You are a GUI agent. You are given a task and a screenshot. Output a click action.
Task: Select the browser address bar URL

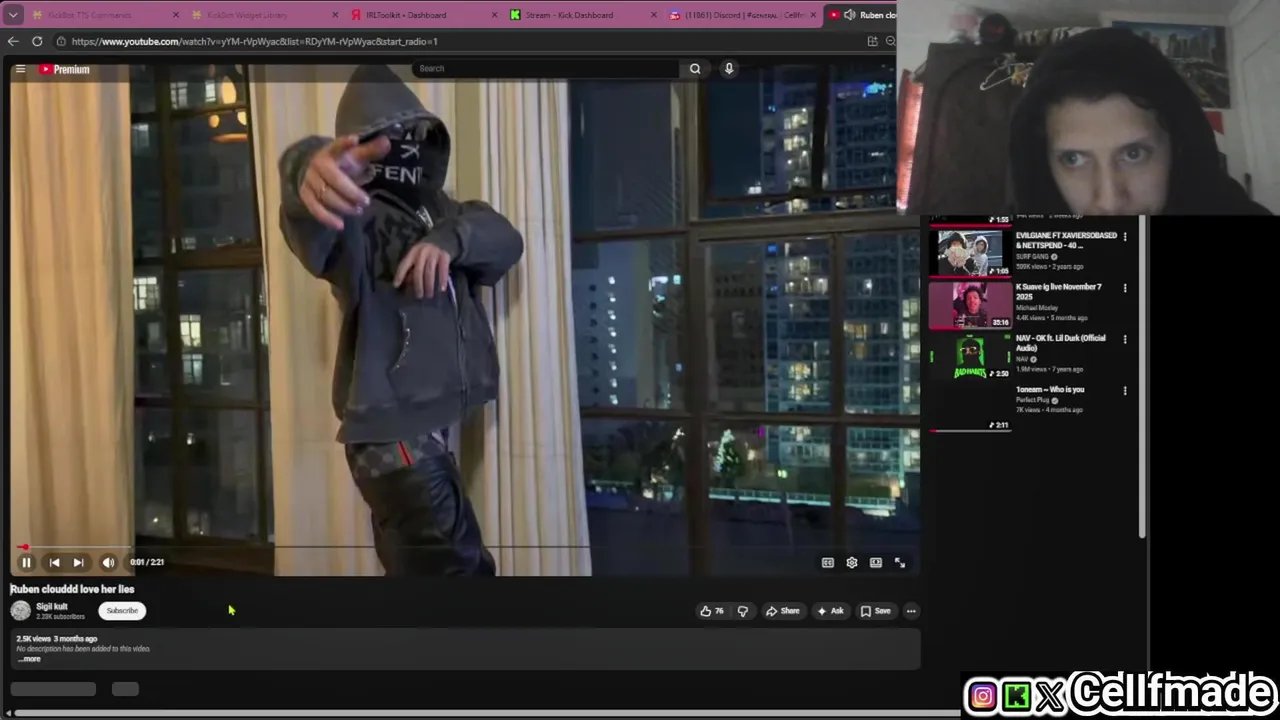coord(255,41)
